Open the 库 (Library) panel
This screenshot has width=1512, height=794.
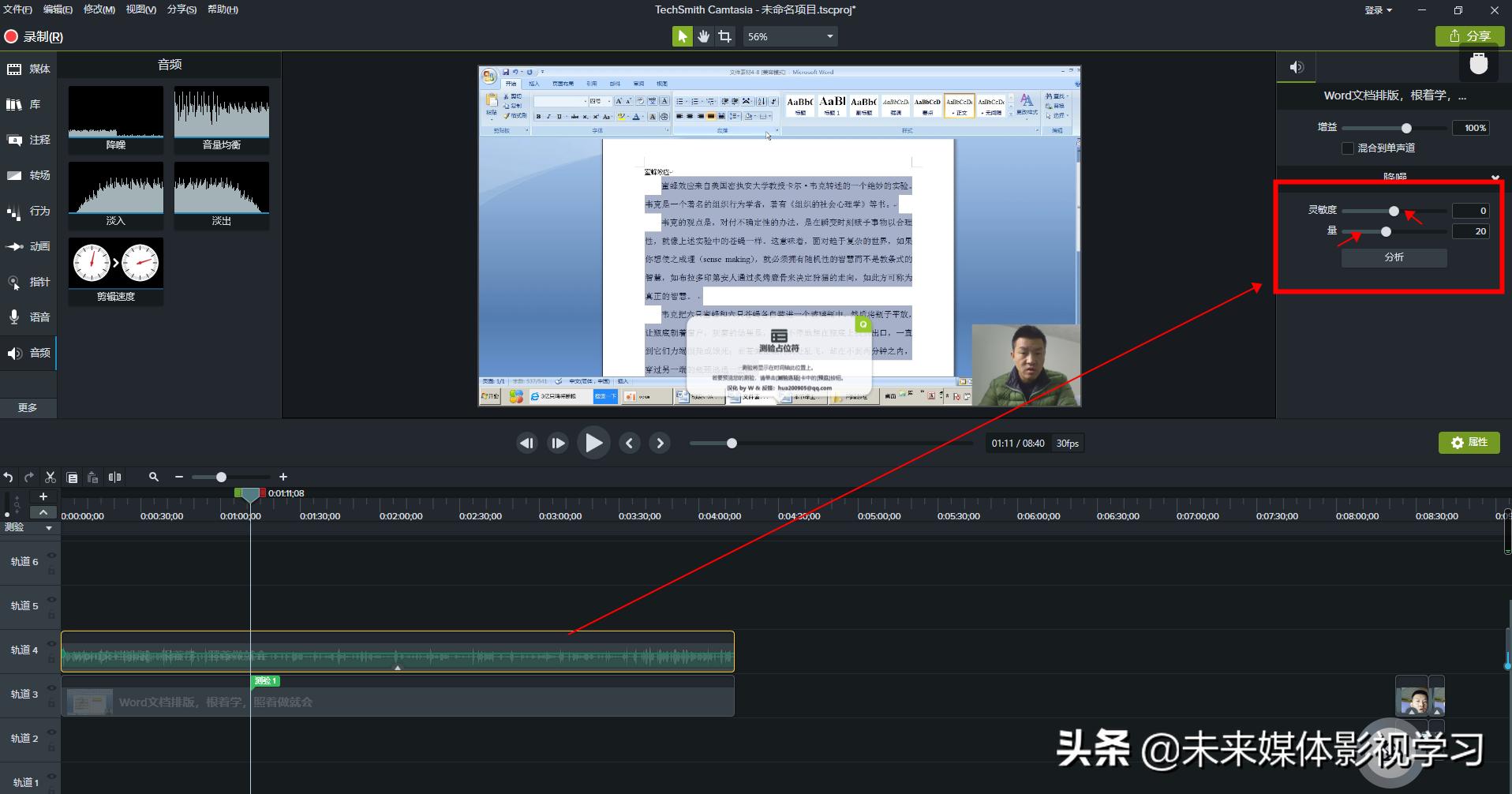28,103
